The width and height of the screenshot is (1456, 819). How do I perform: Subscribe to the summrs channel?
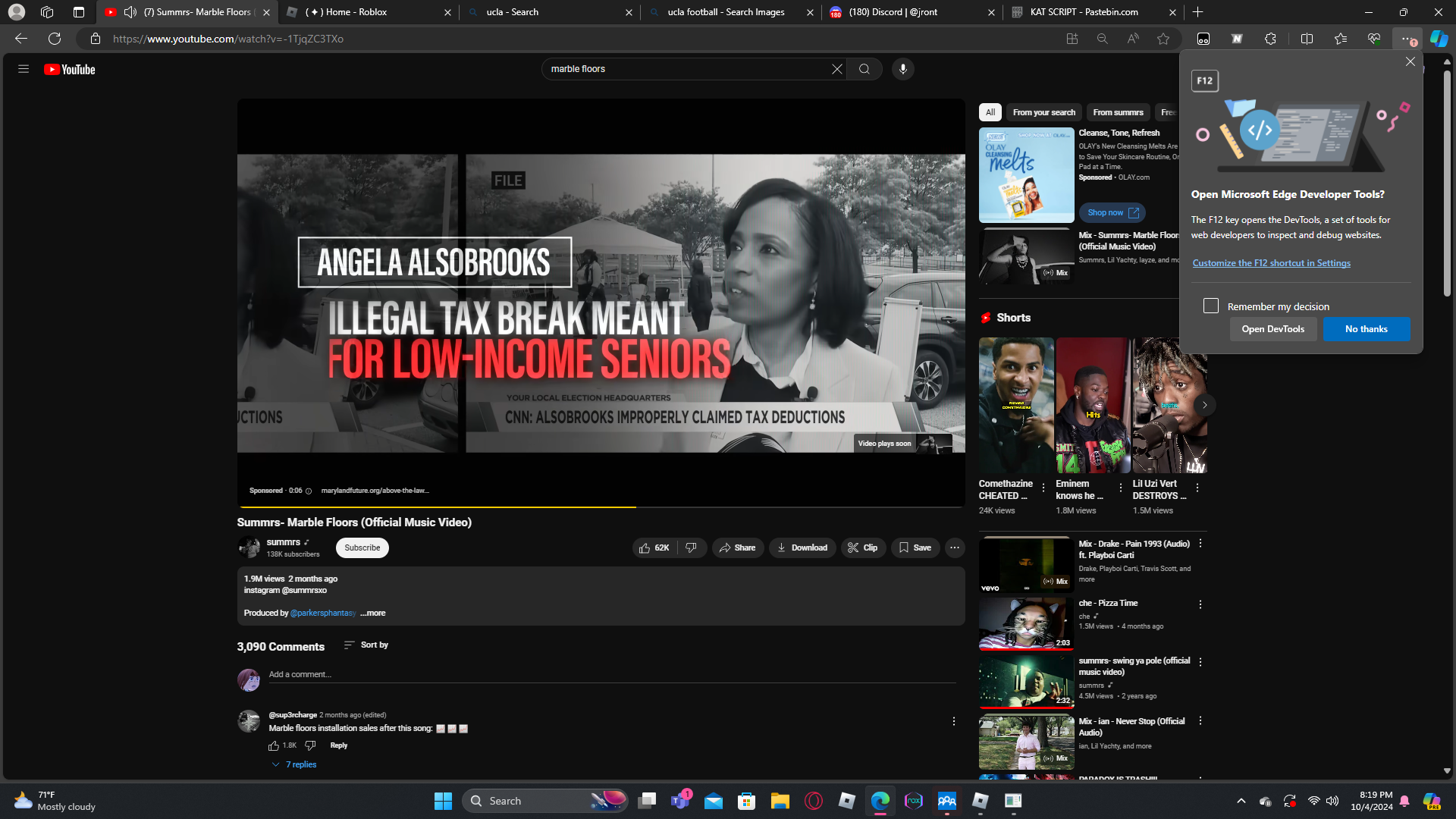[362, 548]
